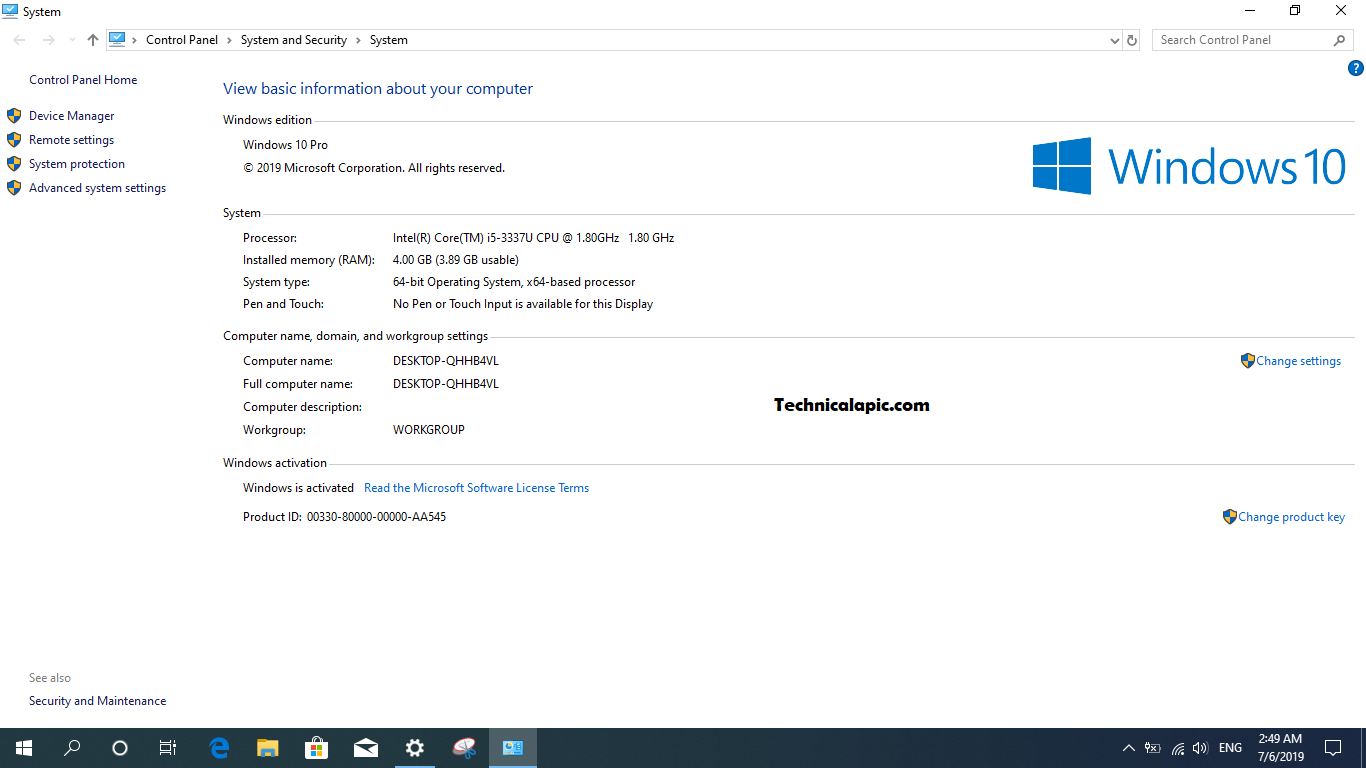Click volume speaker tray icon

coord(1201,748)
